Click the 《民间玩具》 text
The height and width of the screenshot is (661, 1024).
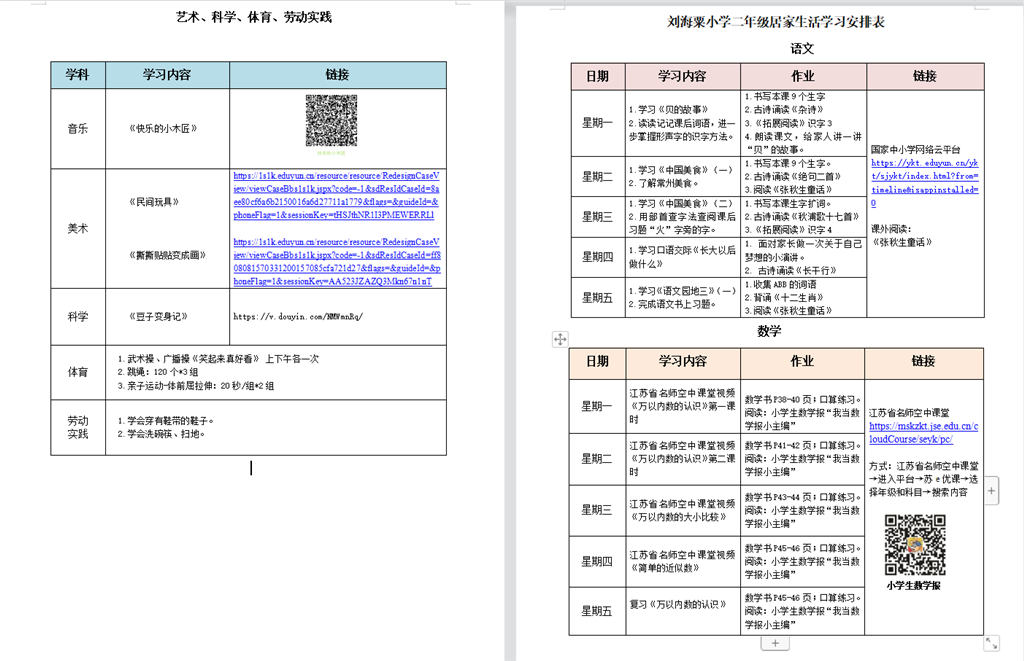154,202
